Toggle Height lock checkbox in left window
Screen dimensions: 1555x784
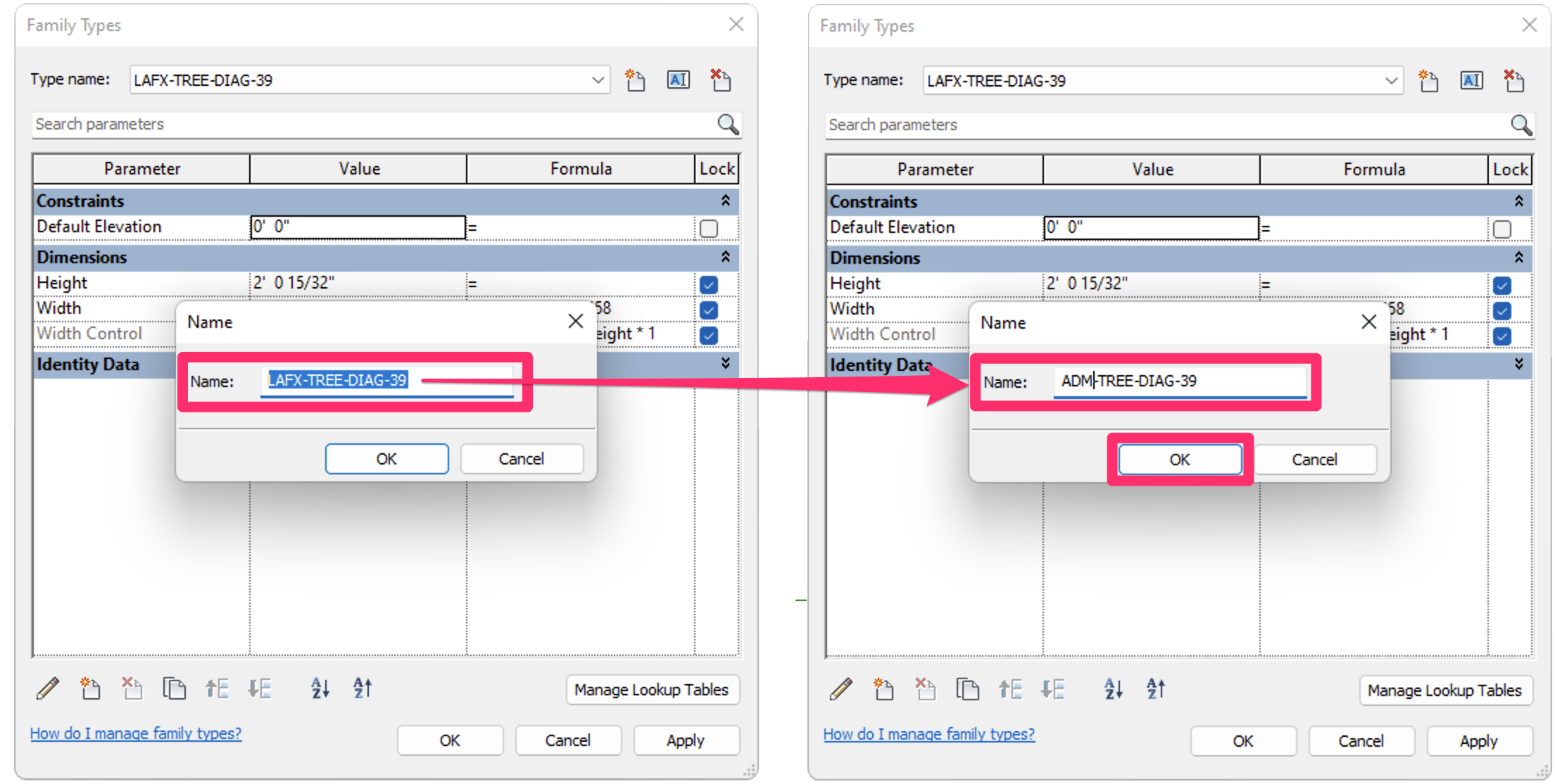[x=709, y=285]
